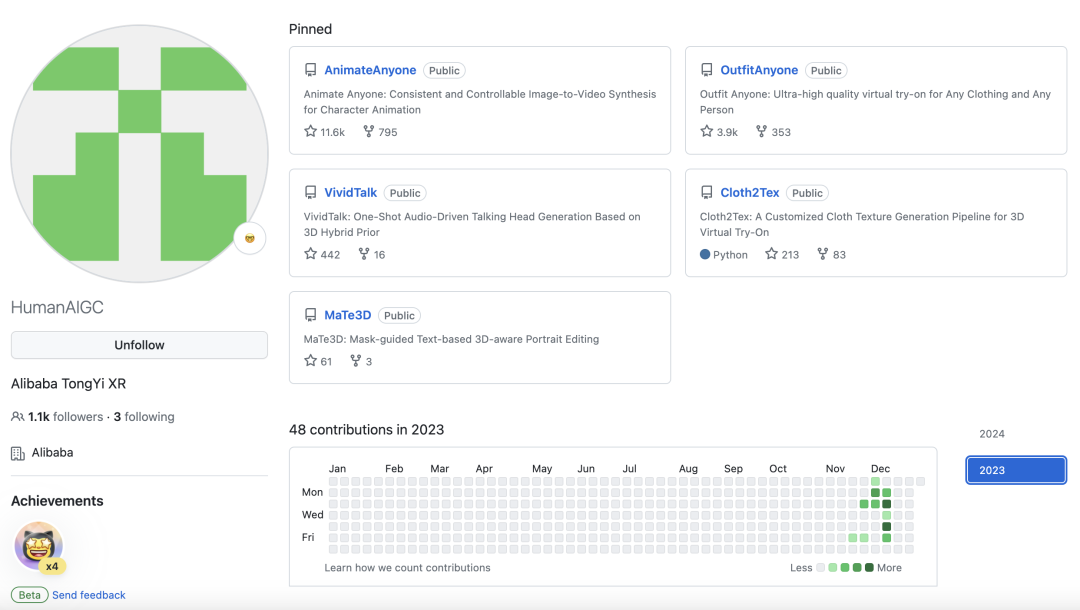
Task: Click the VividTalk fork icon
Action: click(364, 254)
